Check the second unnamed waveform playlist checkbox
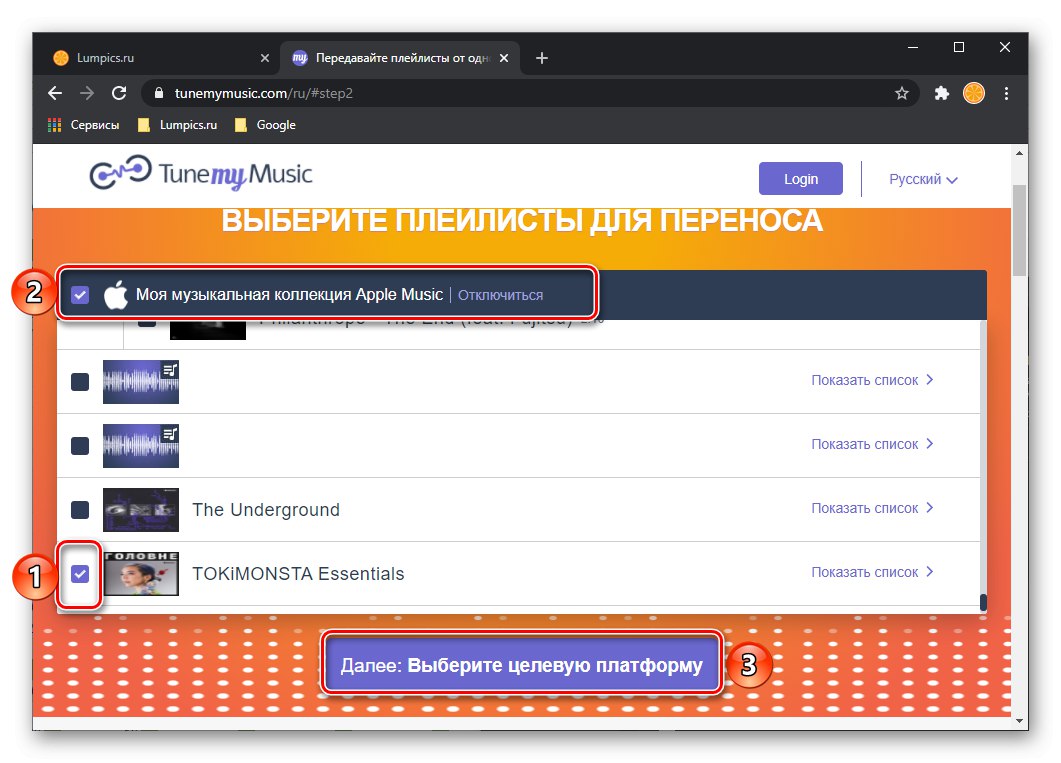1061x763 pixels. pyautogui.click(x=80, y=446)
